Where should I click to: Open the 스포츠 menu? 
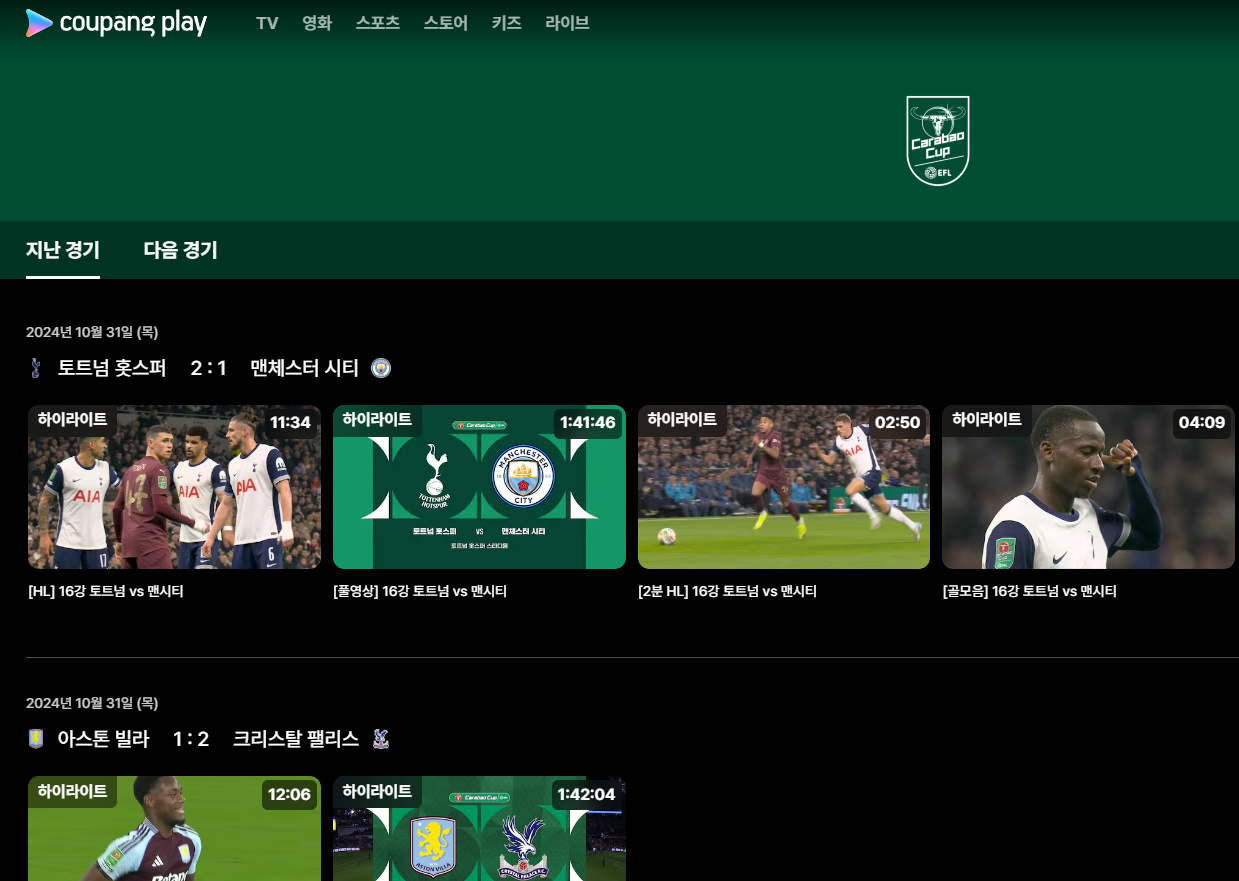point(378,23)
